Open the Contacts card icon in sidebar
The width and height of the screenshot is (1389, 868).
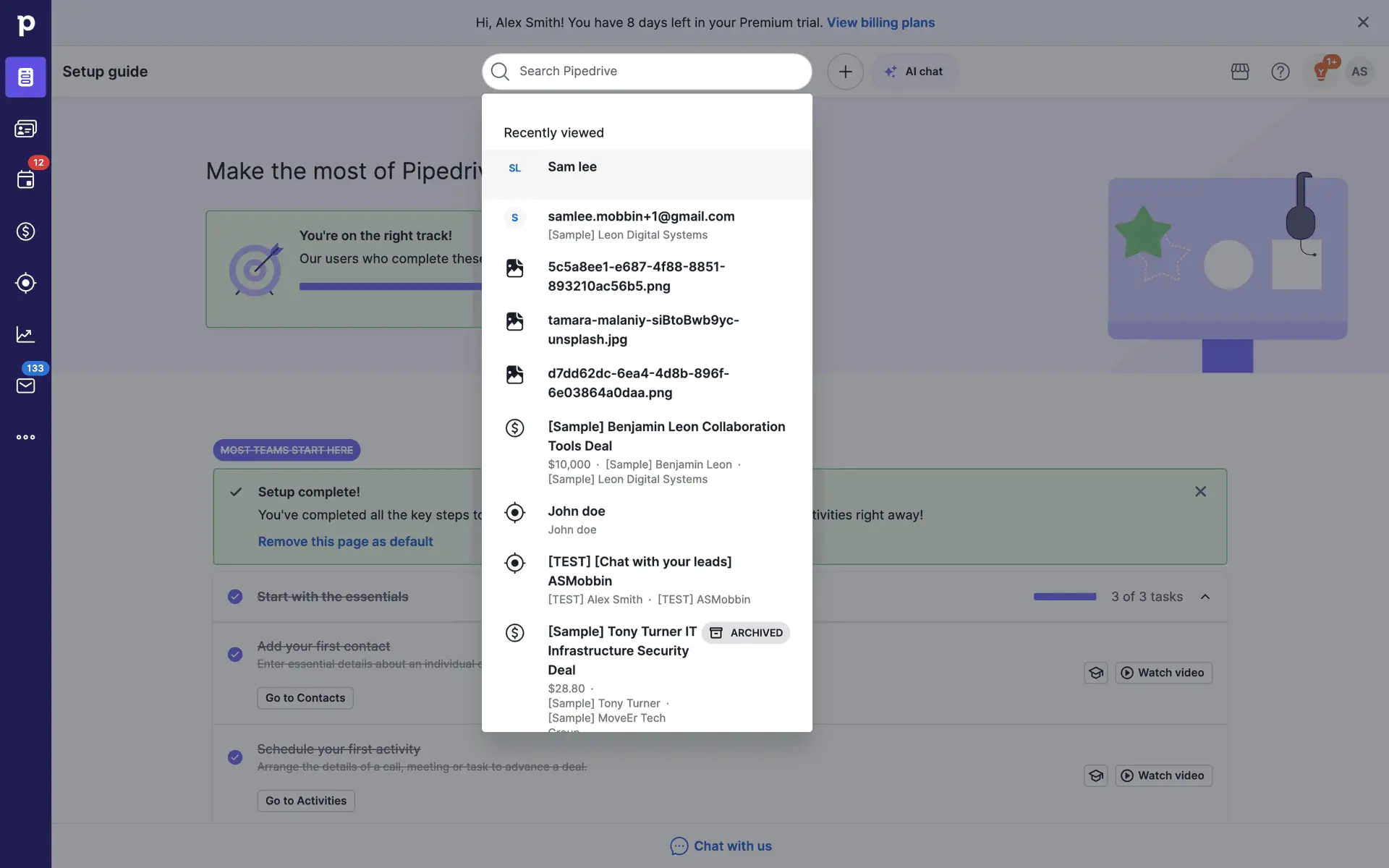point(25,129)
